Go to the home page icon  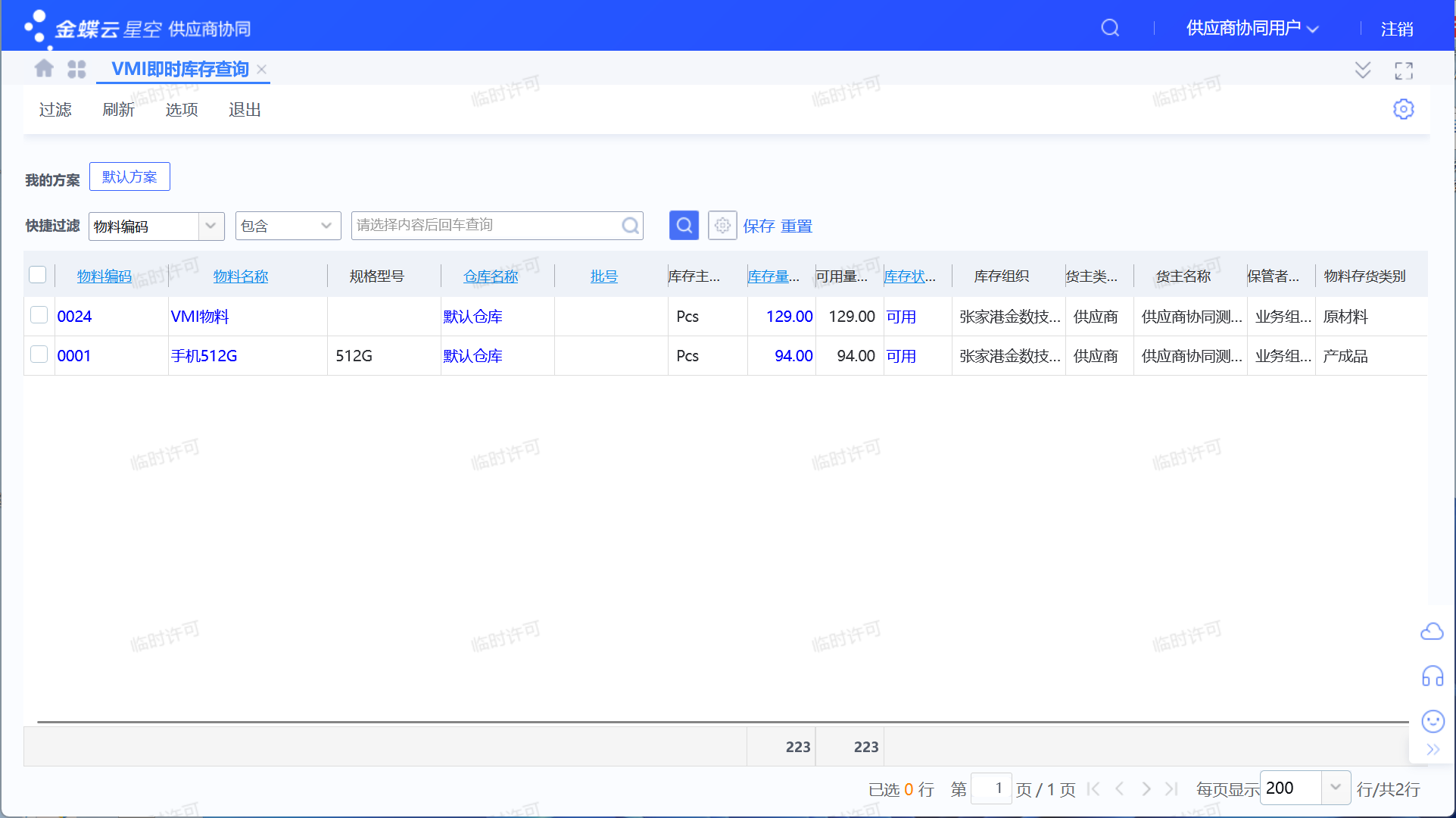44,68
